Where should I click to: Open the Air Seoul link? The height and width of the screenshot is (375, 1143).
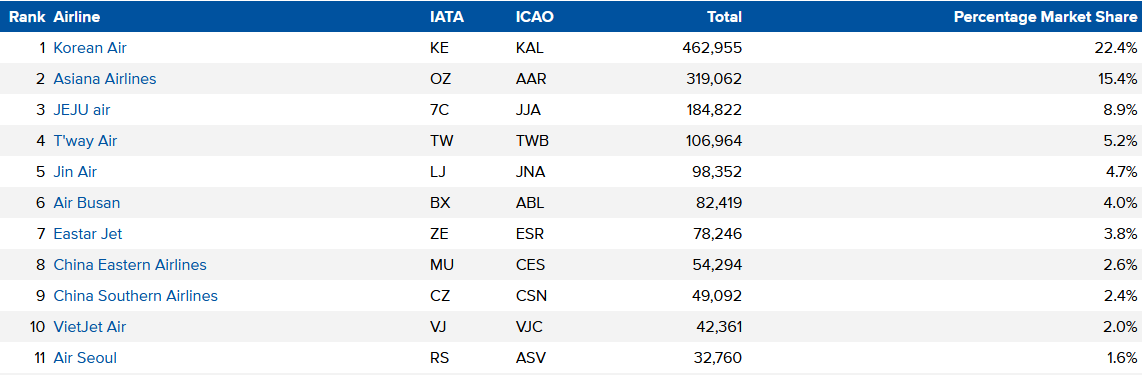pos(85,358)
